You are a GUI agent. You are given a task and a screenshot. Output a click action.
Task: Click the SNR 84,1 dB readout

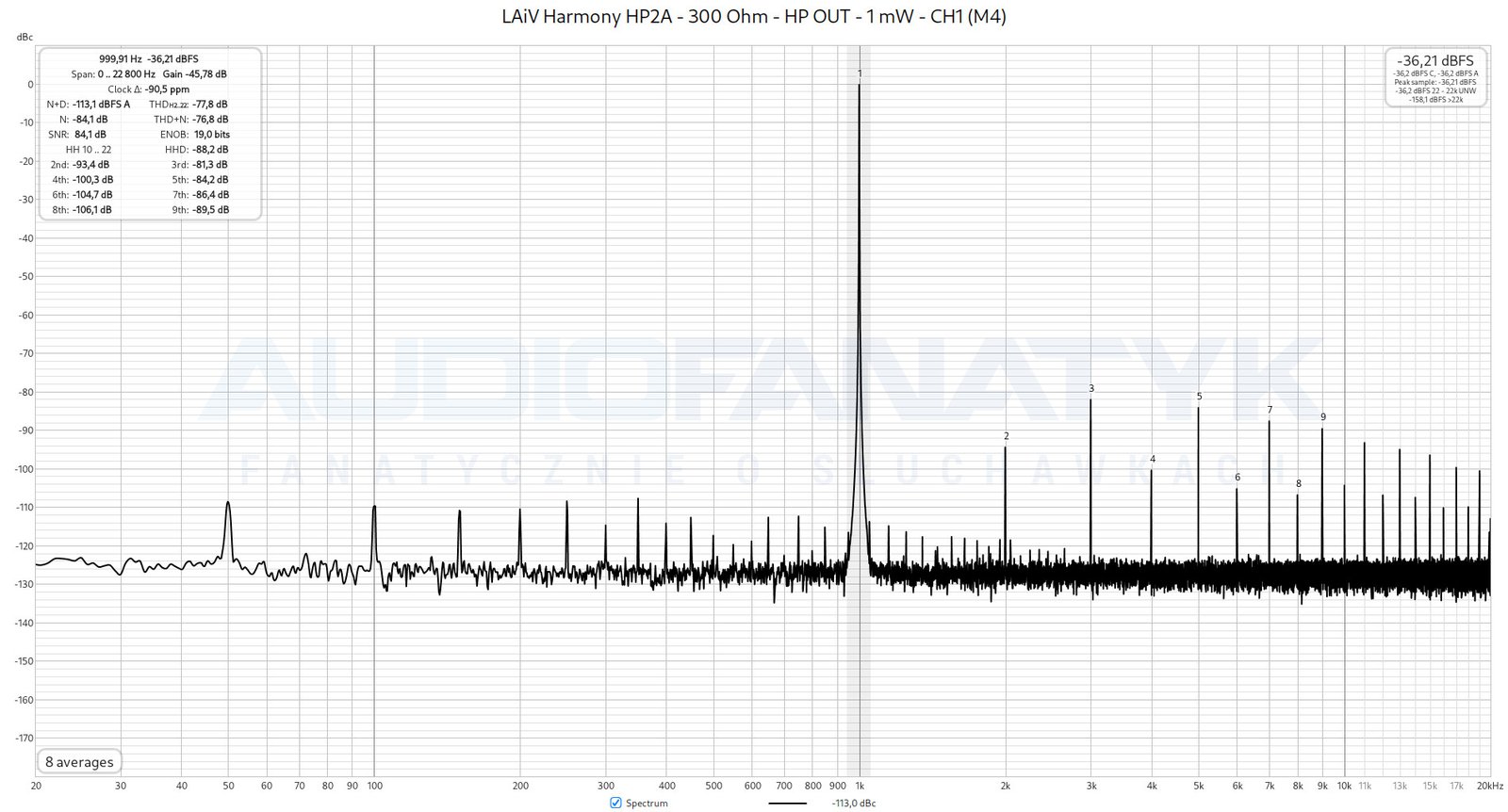tap(90, 135)
